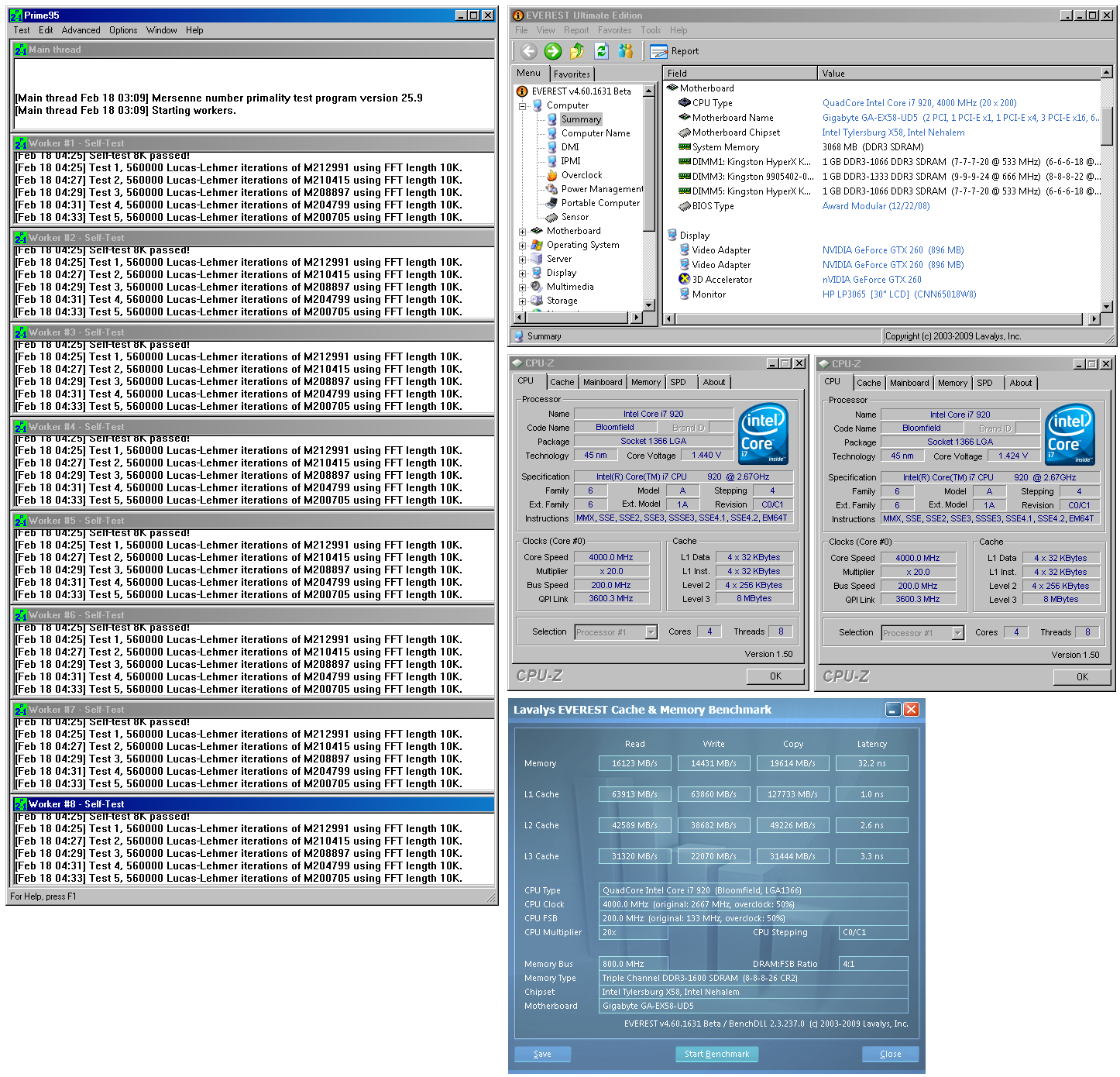Image resolution: width=1120 pixels, height=1077 pixels.
Task: Select Overclock tree item
Action: 582,175
